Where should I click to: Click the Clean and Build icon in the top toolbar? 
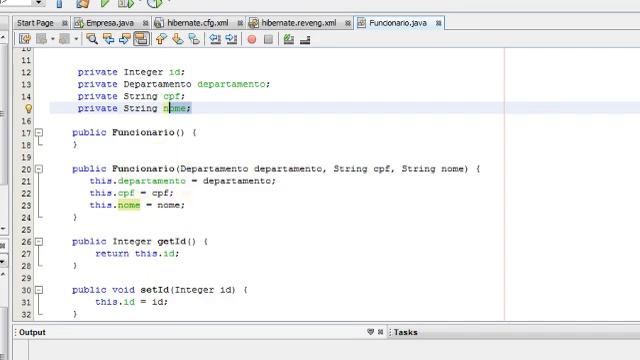[x=83, y=4]
